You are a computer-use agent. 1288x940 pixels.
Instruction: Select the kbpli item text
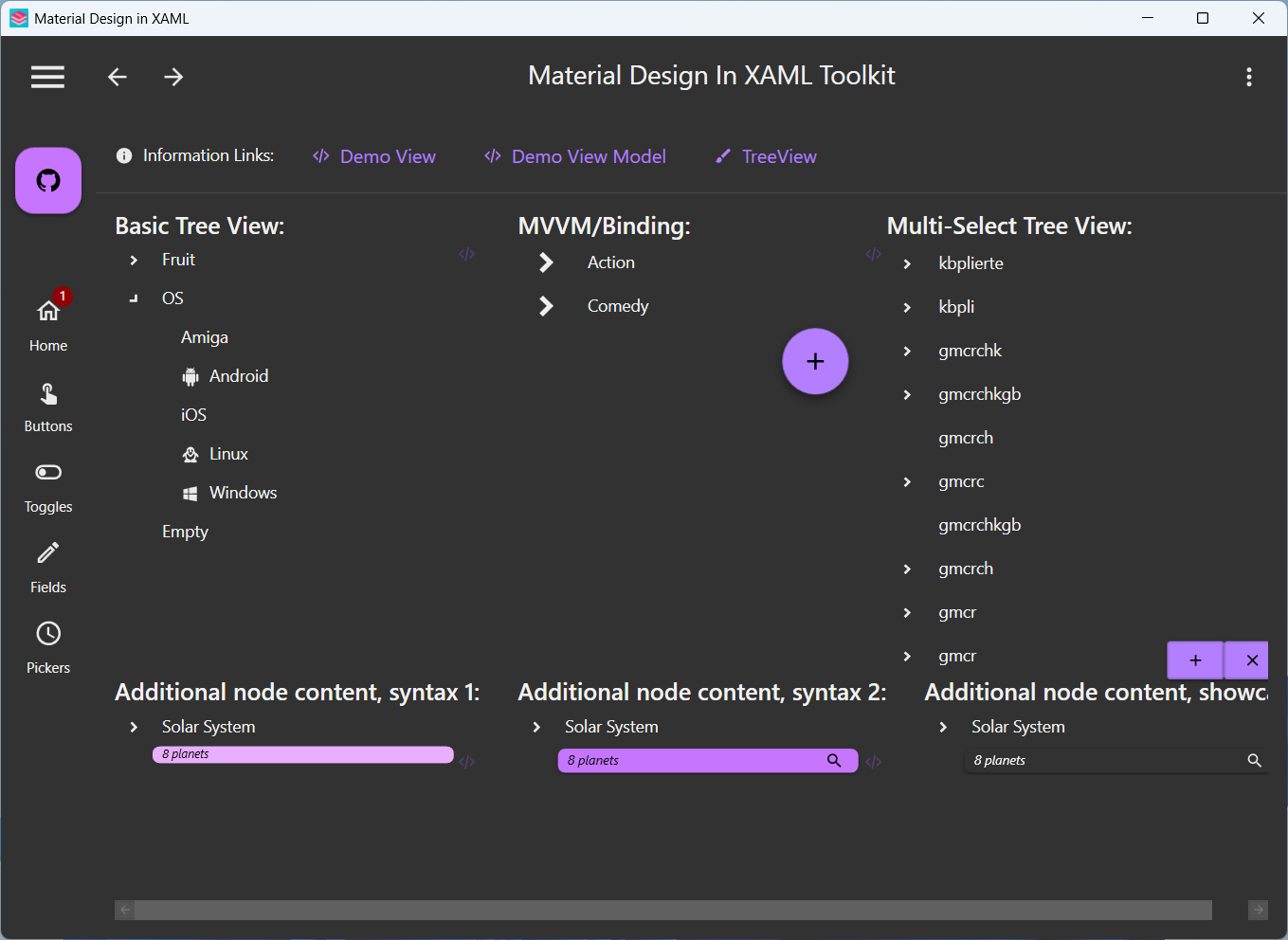[956, 307]
